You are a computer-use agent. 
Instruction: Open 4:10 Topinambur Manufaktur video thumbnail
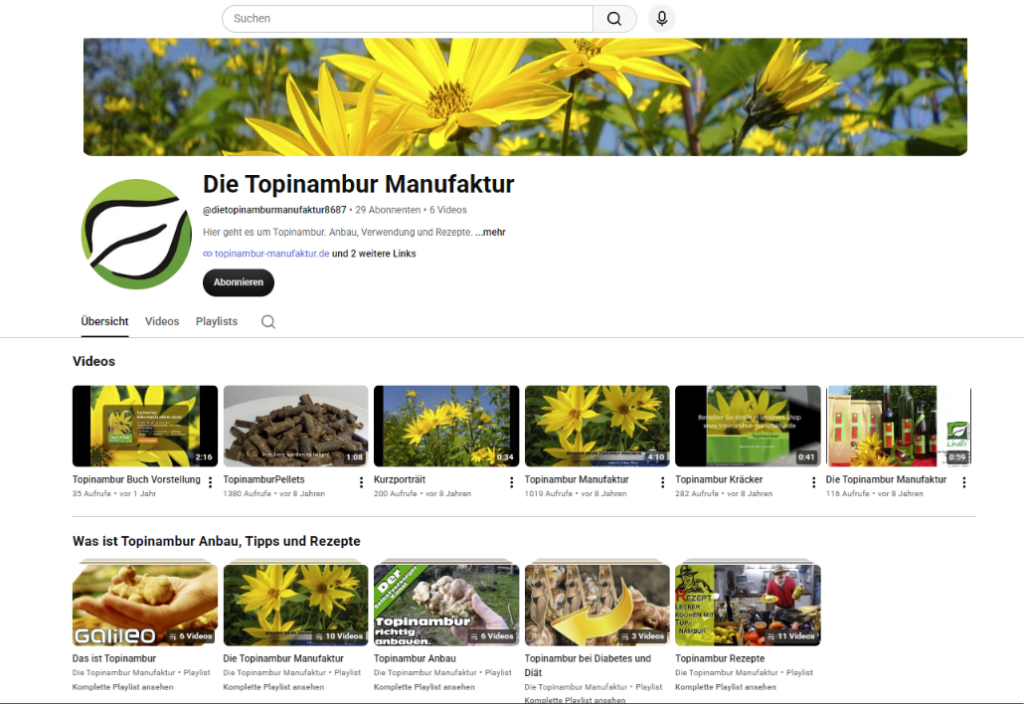coord(597,426)
